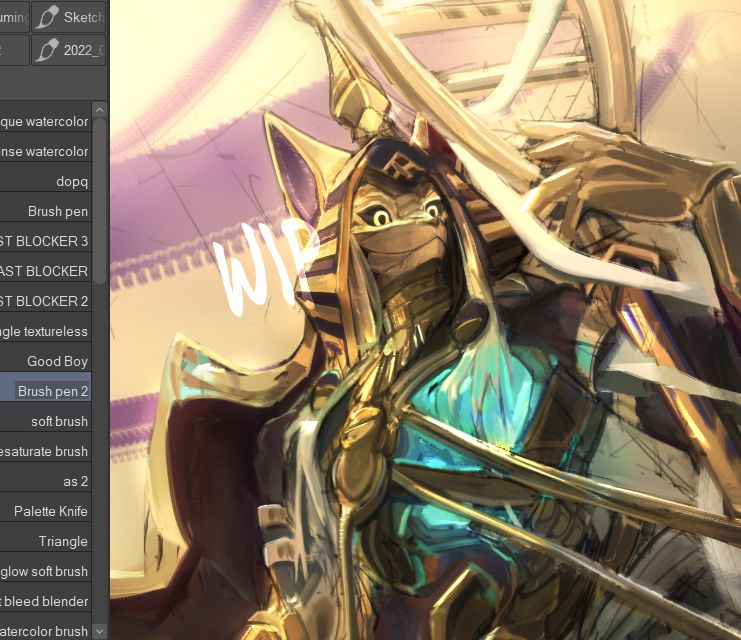
Task: Click the brush list scrollbar thumb
Action: click(99, 201)
